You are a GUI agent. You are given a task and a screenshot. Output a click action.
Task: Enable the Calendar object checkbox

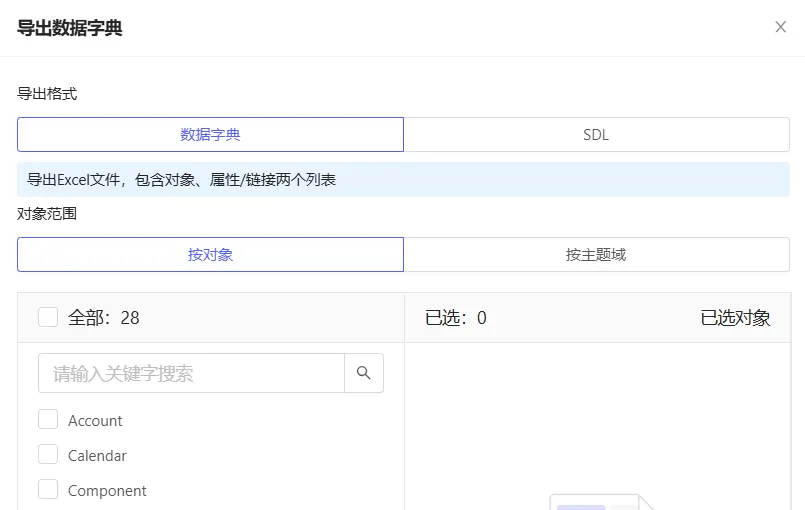click(x=48, y=455)
